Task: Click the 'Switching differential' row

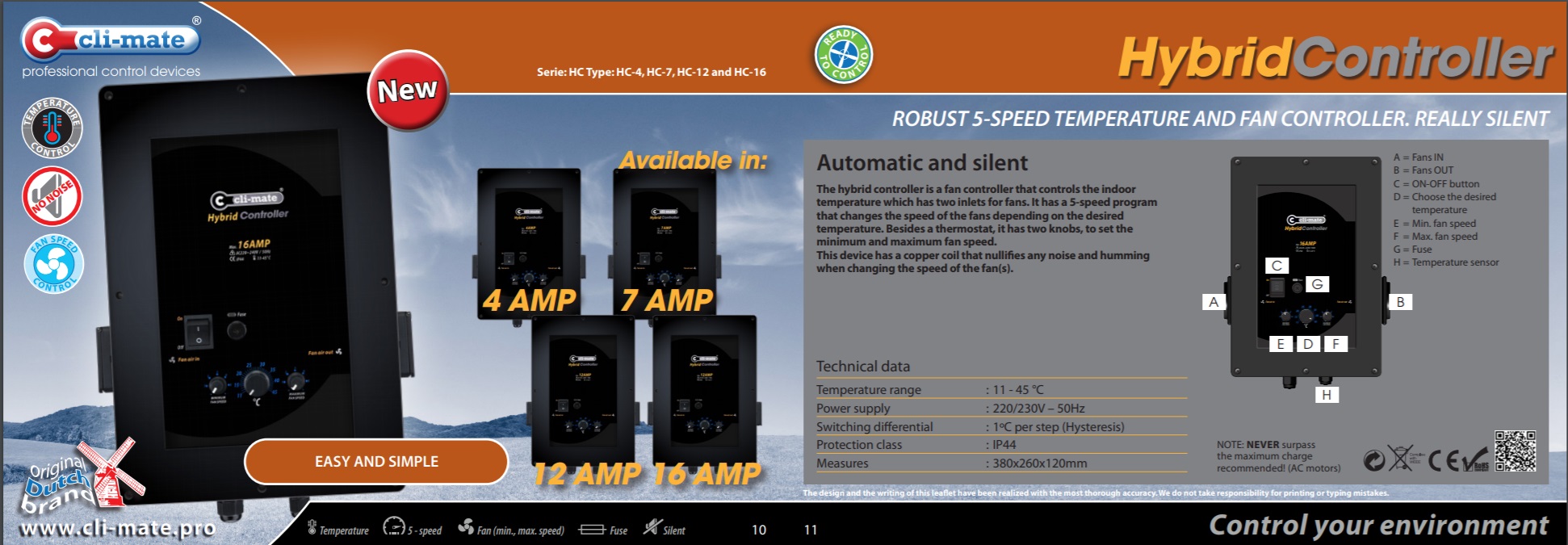Action: tap(1001, 426)
